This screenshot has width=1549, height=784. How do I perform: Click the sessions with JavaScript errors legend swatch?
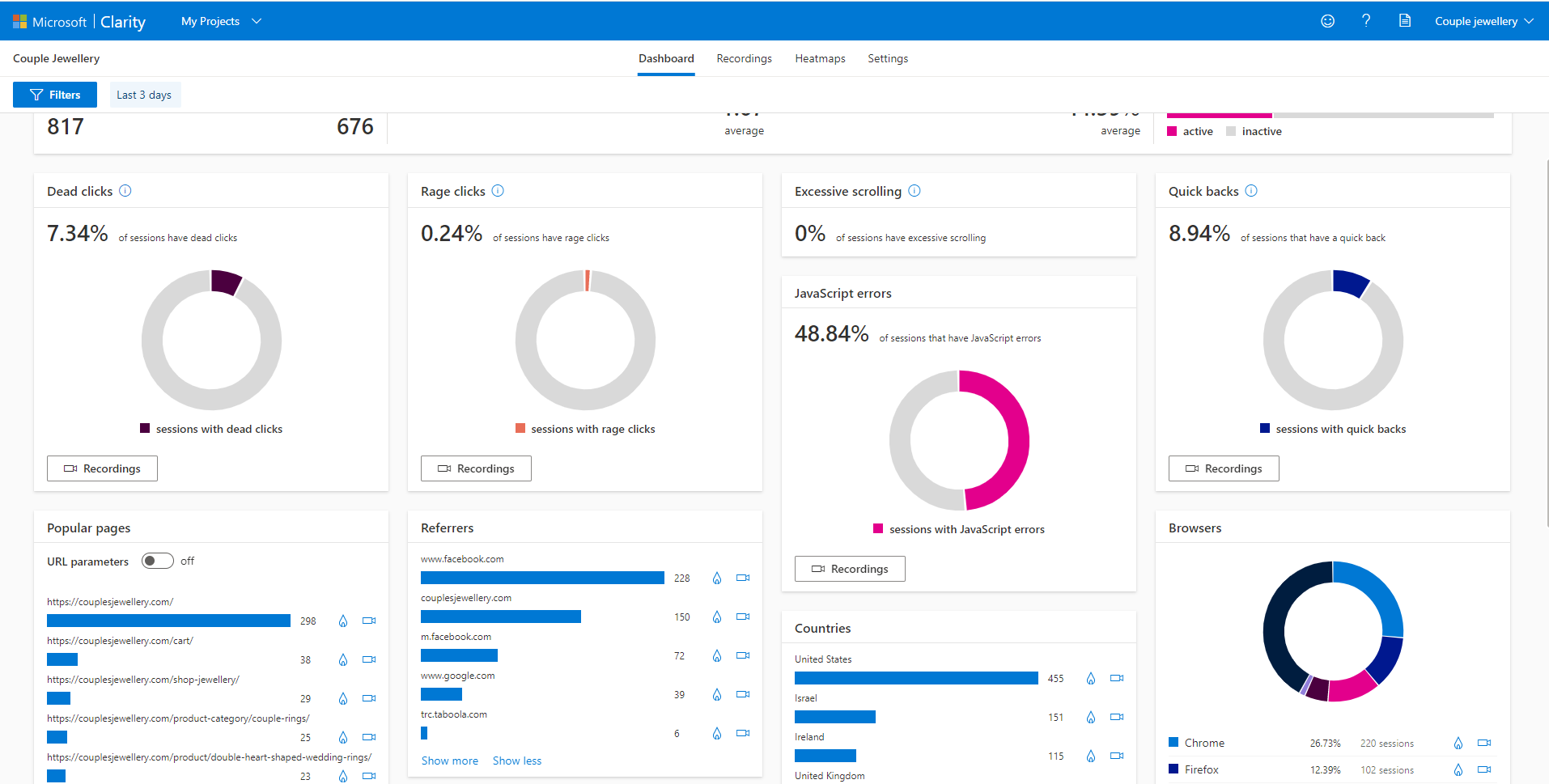(x=878, y=528)
